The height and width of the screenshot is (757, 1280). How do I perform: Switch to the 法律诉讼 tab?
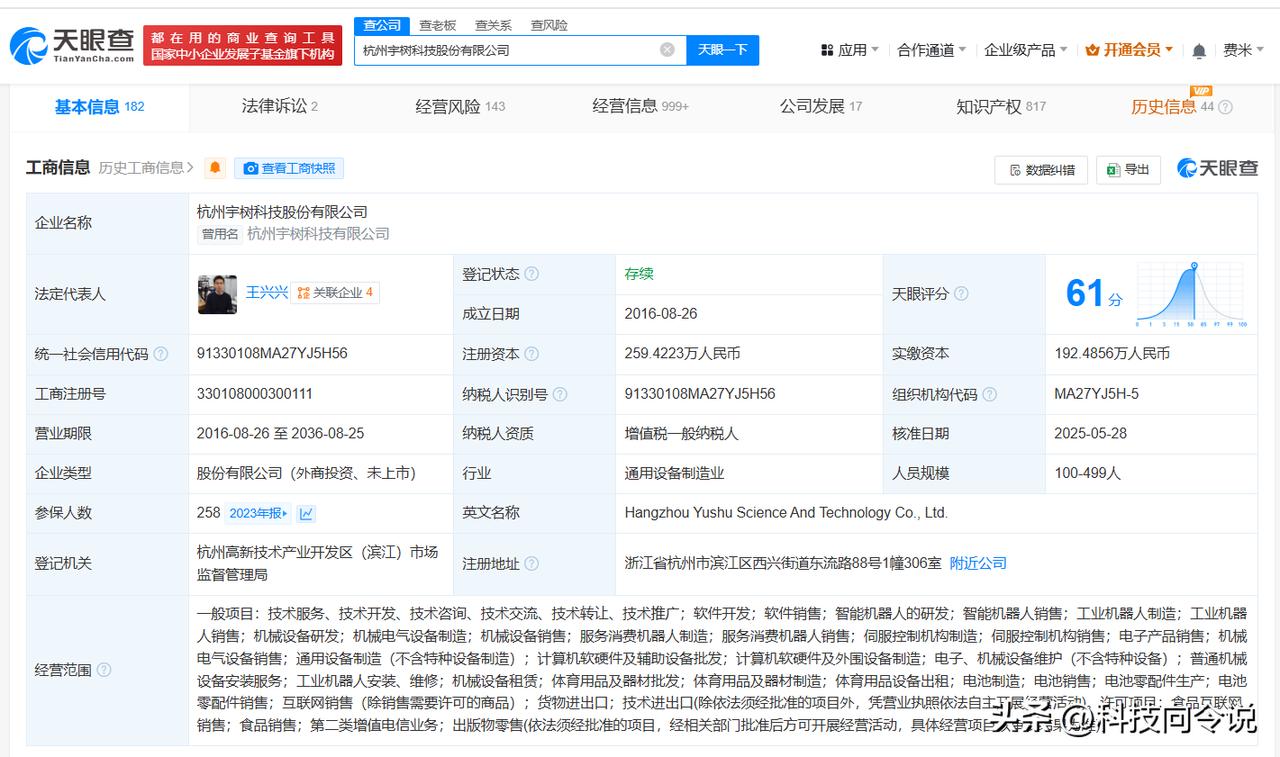pyautogui.click(x=279, y=106)
